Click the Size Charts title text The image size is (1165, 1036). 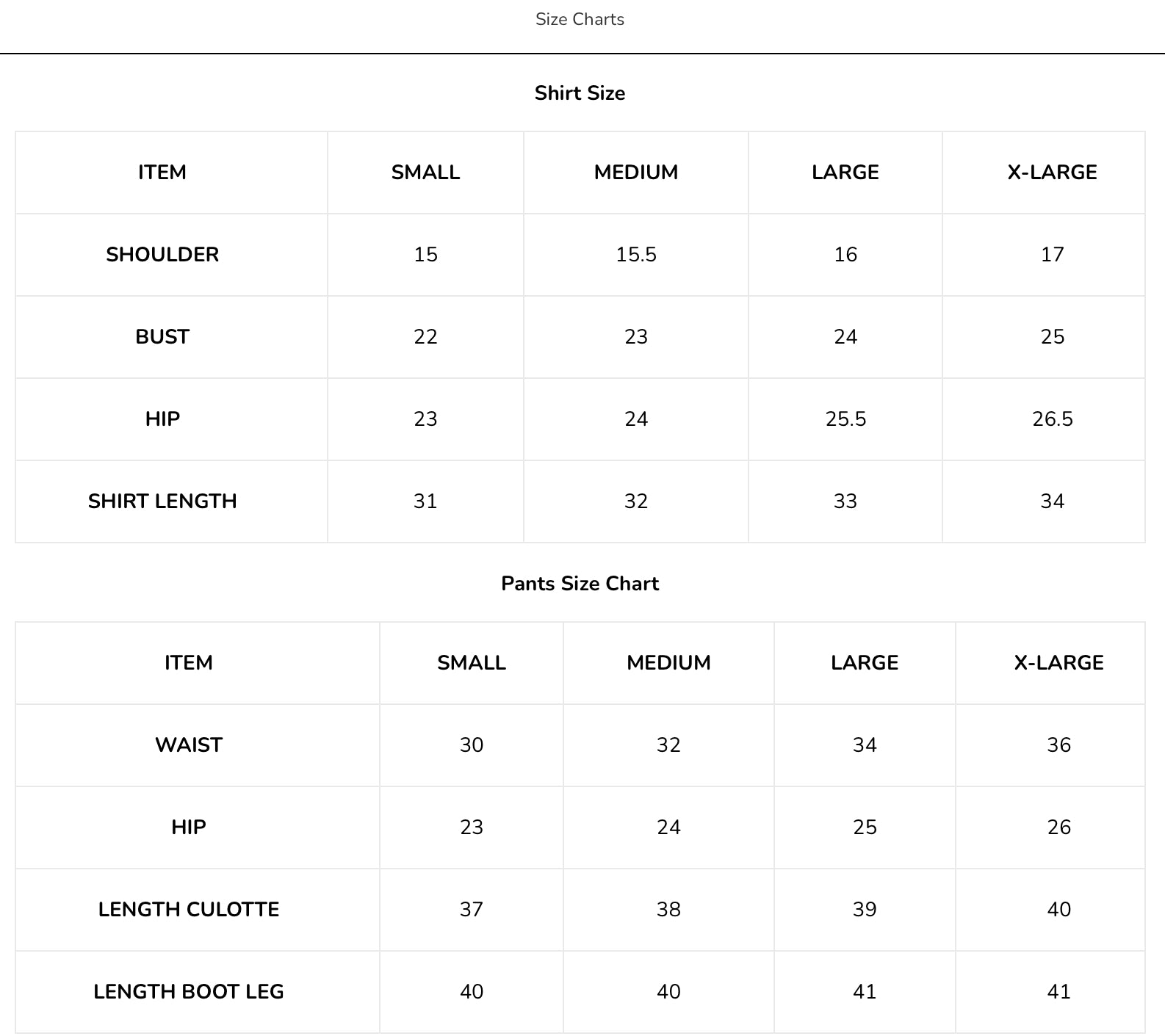point(580,19)
